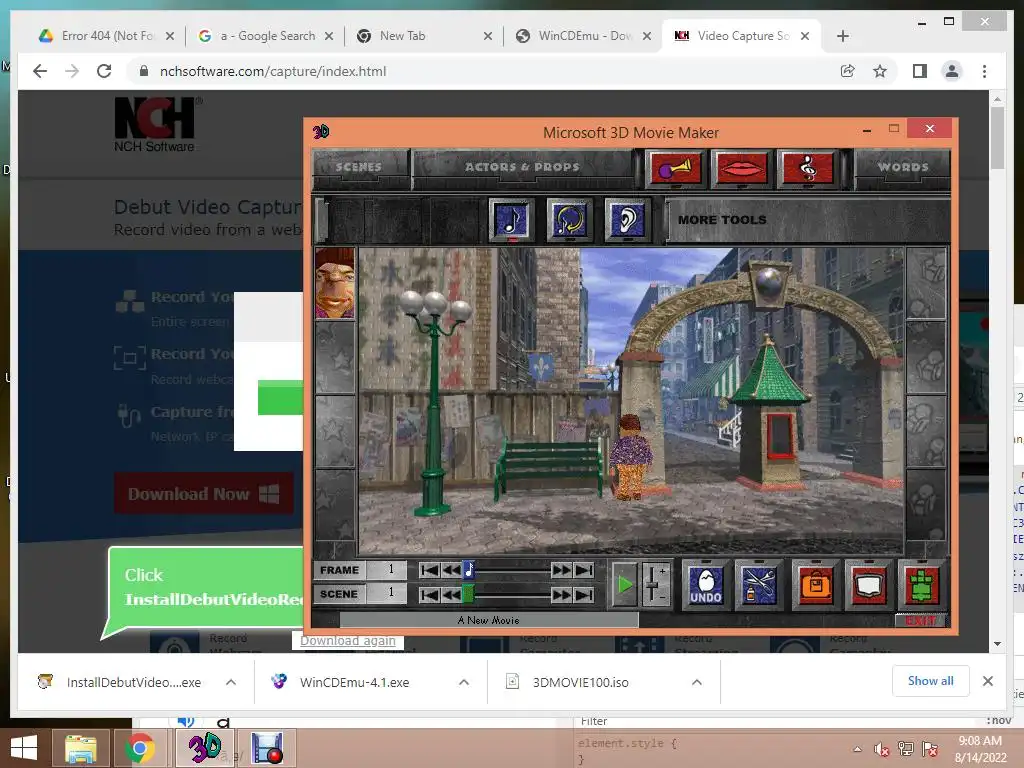Go to next scene in Scene row

[561, 594]
